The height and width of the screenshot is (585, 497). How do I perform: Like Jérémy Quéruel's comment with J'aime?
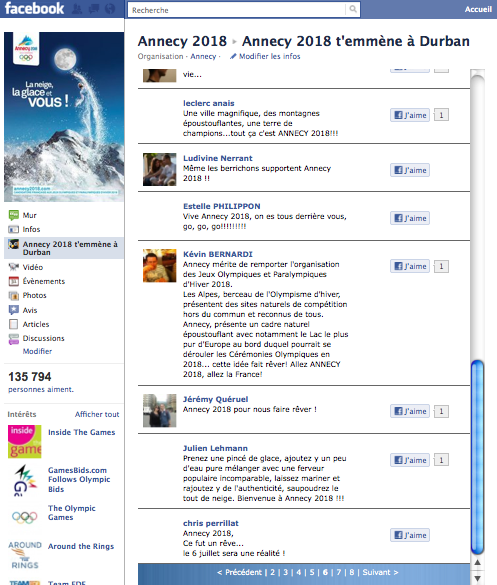[410, 411]
